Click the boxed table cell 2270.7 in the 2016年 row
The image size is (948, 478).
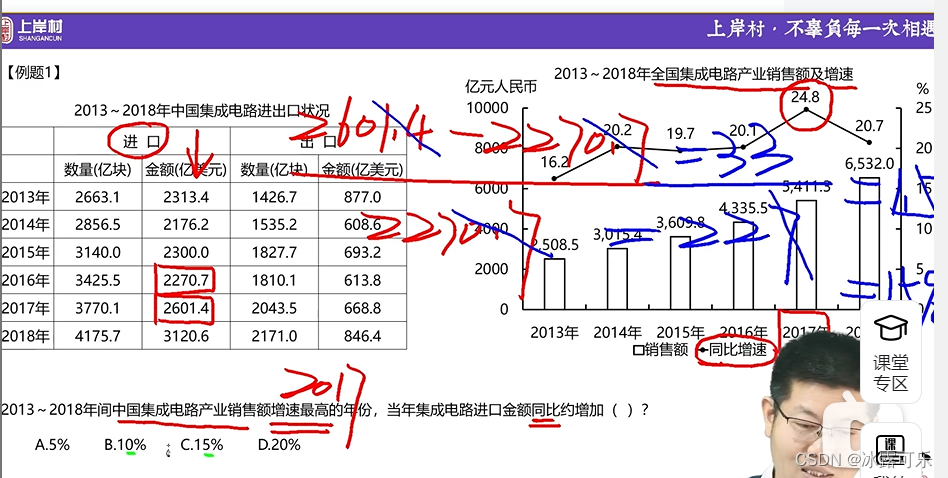tap(186, 280)
